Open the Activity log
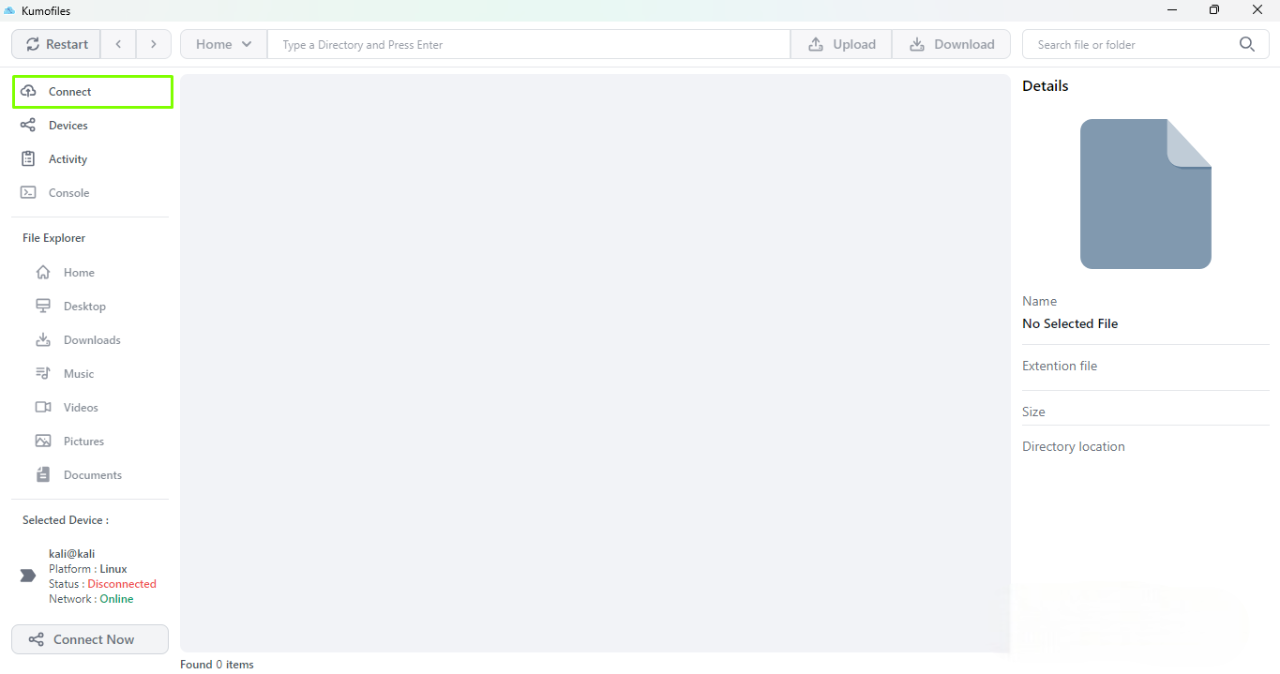 68,159
